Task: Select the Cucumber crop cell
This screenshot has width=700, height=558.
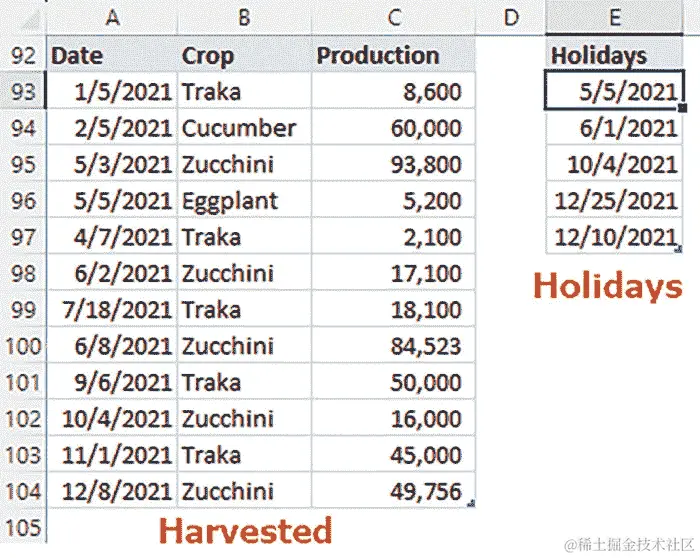Action: [244, 128]
